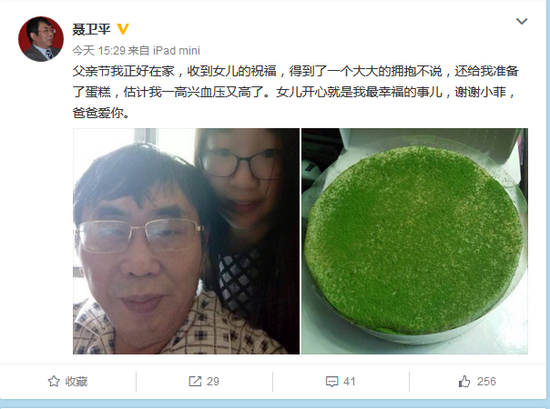Open the father and daughter selfie photo
This screenshot has width=550, height=409.
tap(186, 241)
